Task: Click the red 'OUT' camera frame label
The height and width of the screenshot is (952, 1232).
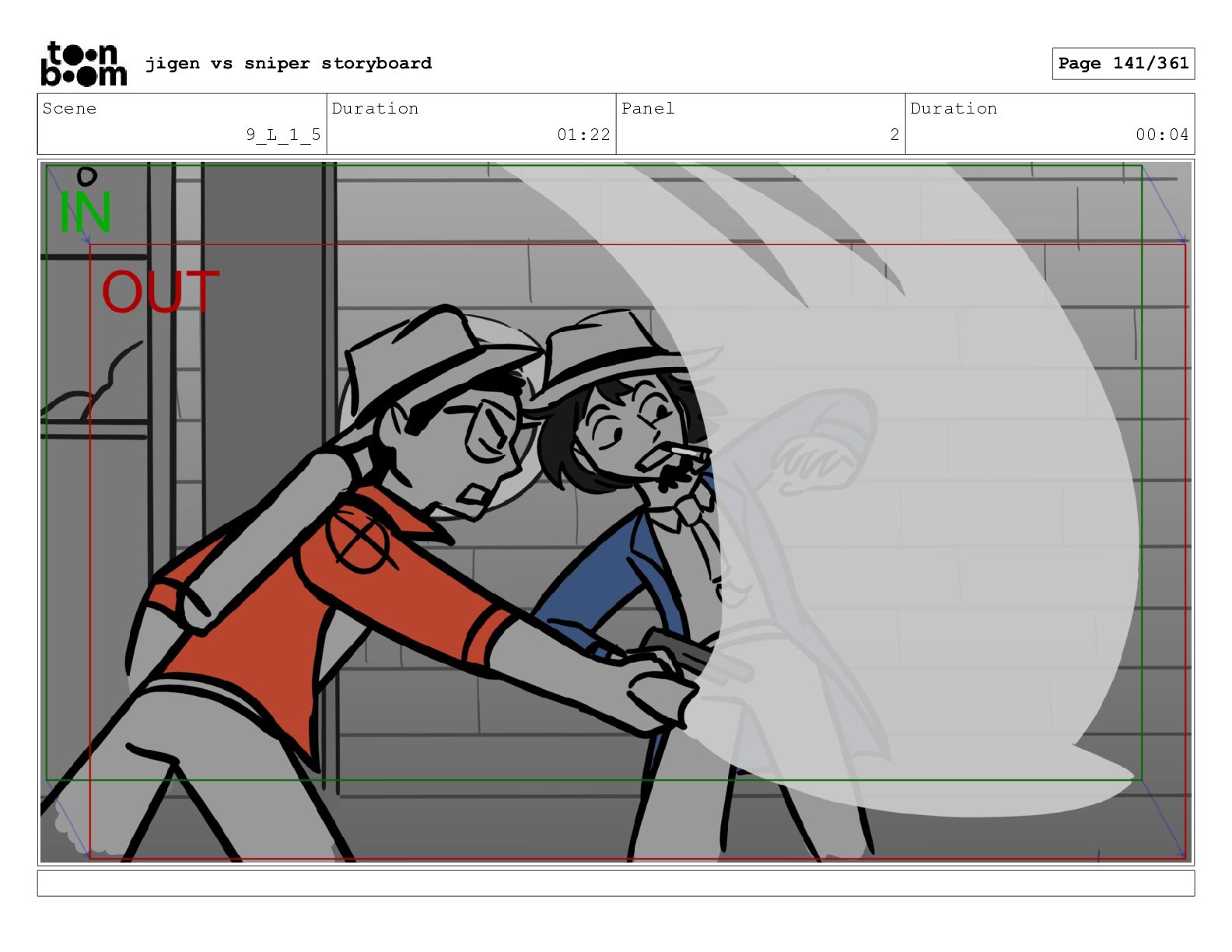Action: pyautogui.click(x=160, y=292)
